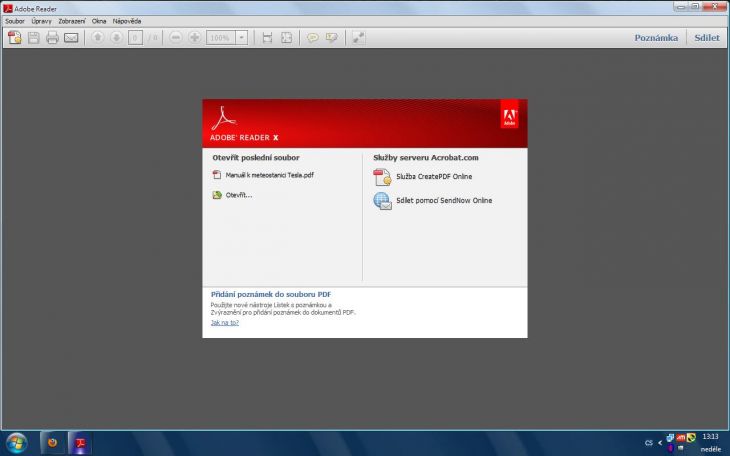
Task: Click the Adobe Reader title bar icon
Action: (x=8, y=8)
